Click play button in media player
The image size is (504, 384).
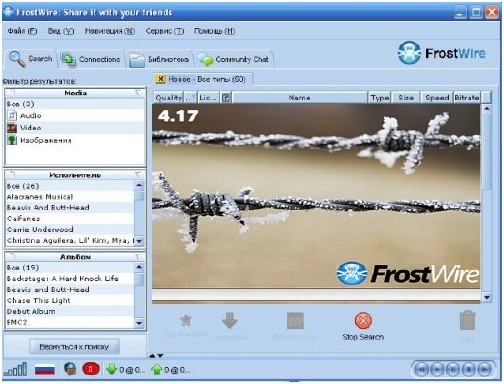click(437, 369)
